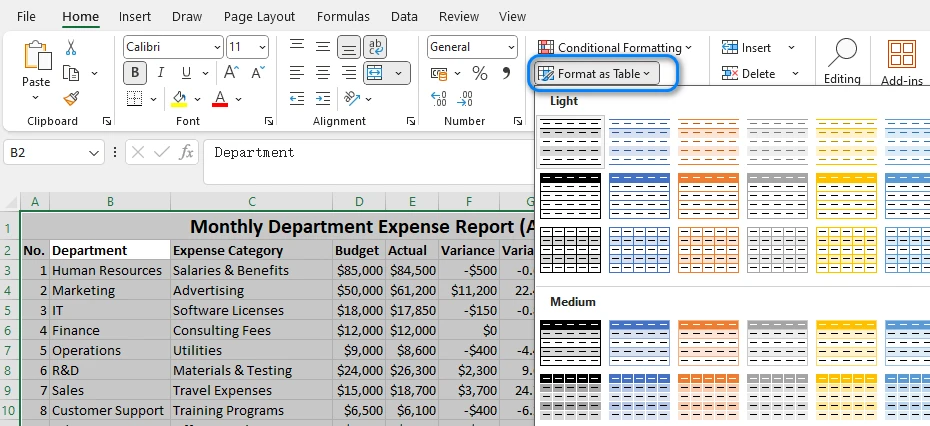The image size is (930, 426).
Task: Align text to middle vertically
Action: [x=323, y=47]
